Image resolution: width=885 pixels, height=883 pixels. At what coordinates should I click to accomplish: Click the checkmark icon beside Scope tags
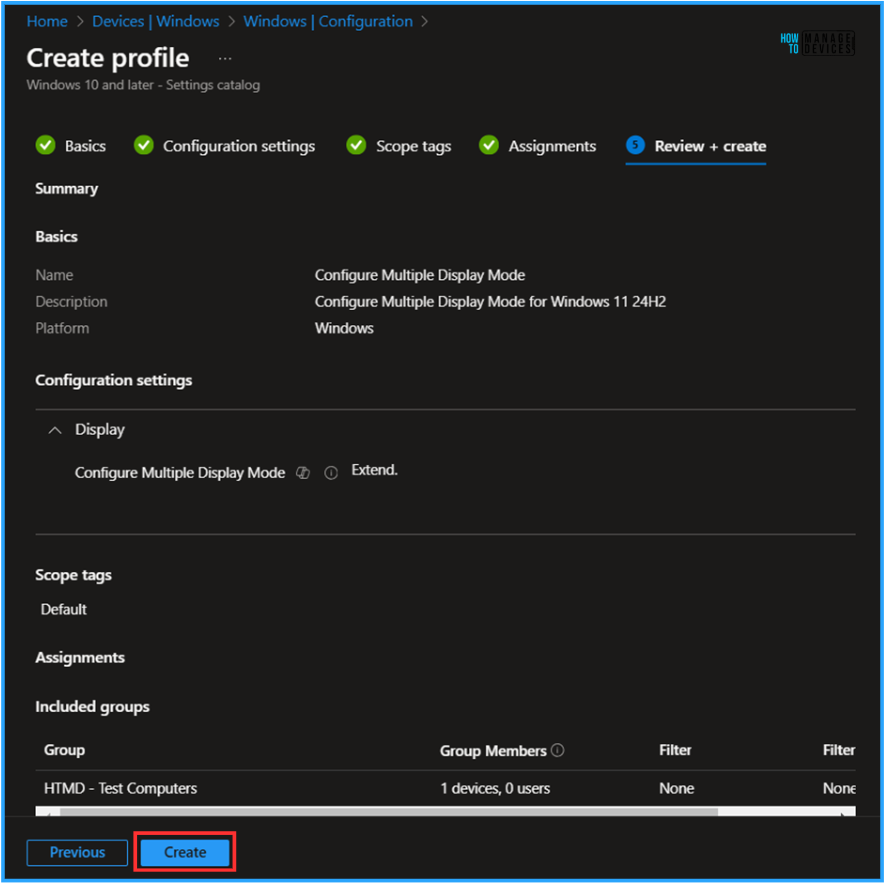356,145
